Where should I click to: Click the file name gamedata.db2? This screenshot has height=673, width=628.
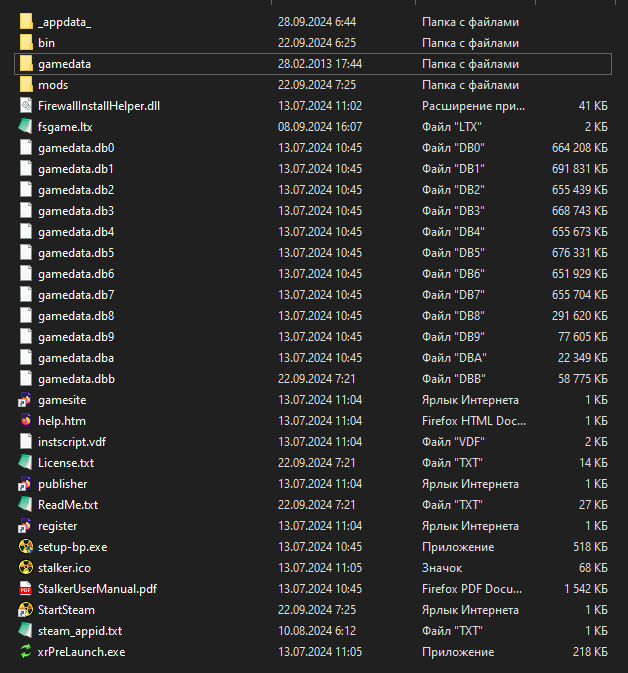point(76,190)
